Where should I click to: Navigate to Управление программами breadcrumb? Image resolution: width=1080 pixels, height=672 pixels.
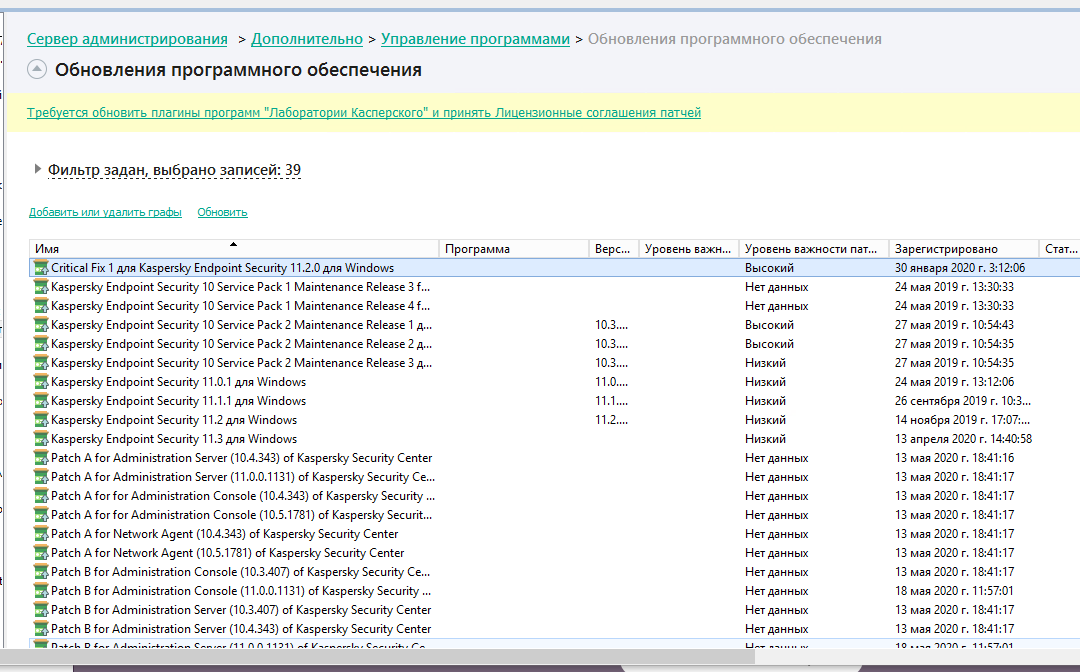[x=475, y=39]
